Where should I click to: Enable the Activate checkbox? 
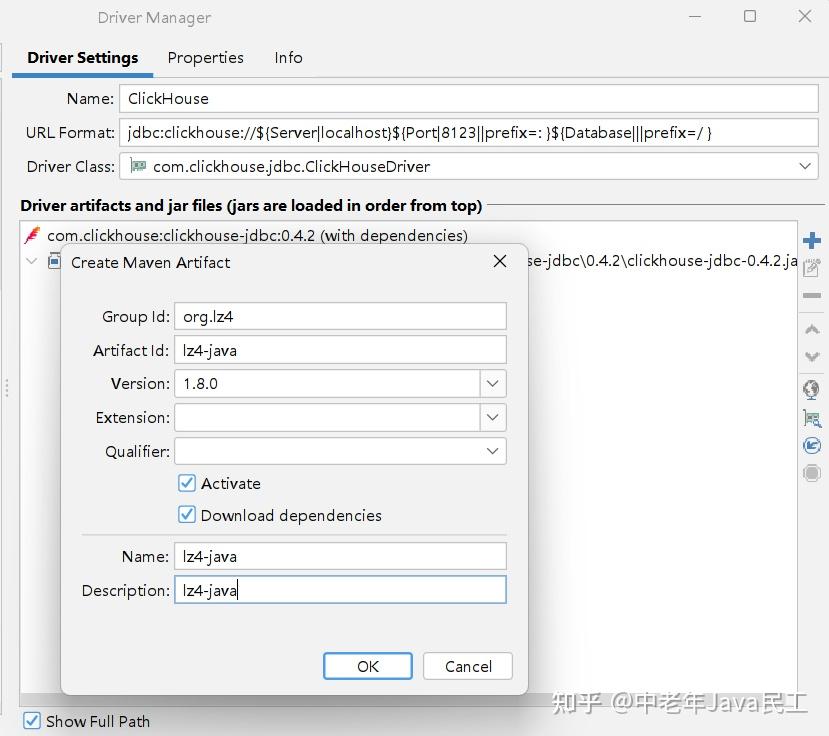(x=186, y=483)
